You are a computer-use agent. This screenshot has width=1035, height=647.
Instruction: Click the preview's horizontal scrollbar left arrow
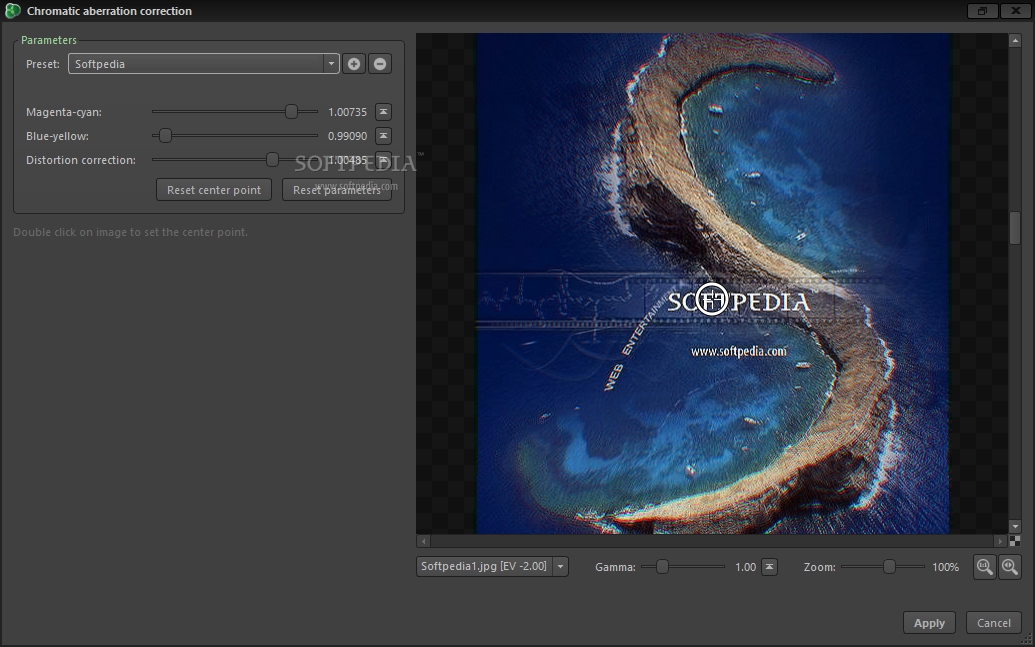pos(424,541)
